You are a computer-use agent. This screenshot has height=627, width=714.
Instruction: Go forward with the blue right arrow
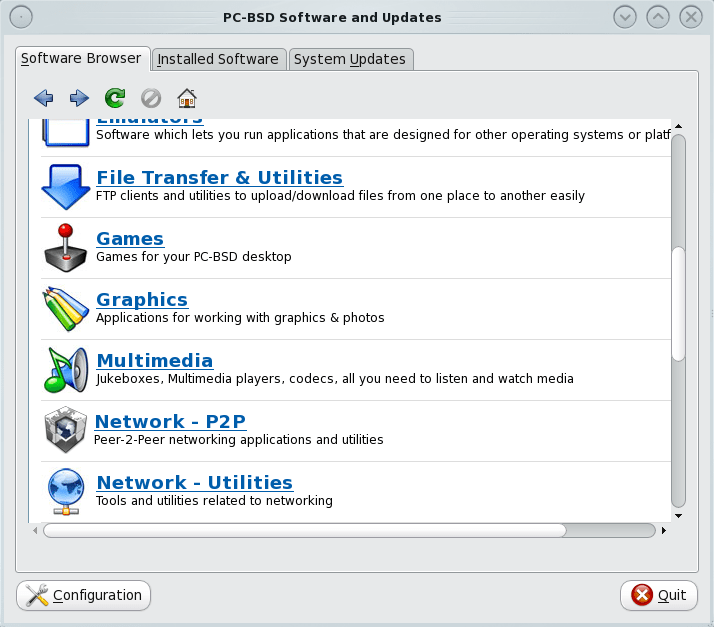point(79,98)
